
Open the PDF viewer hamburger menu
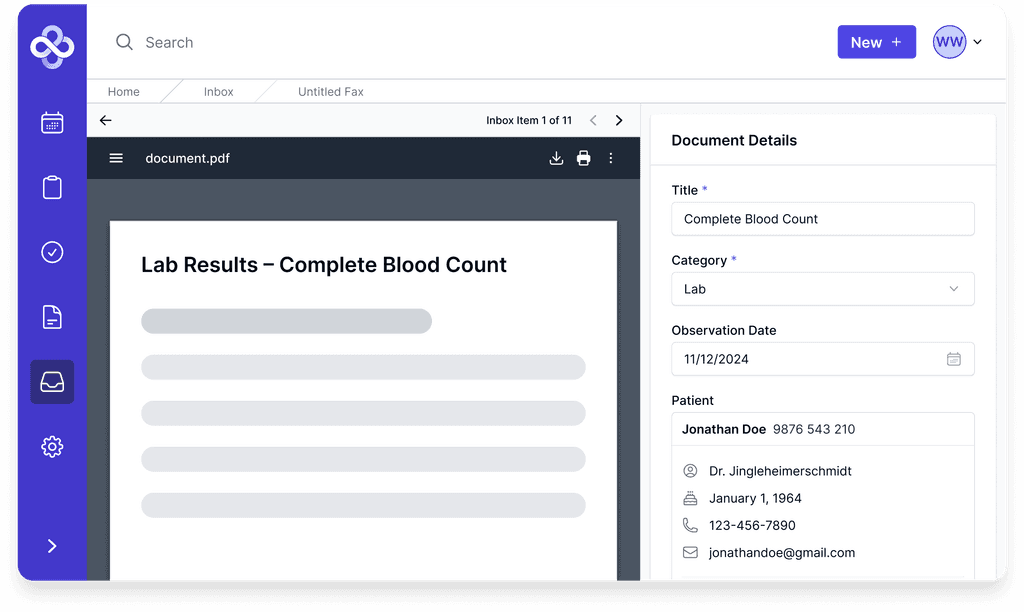pyautogui.click(x=116, y=158)
